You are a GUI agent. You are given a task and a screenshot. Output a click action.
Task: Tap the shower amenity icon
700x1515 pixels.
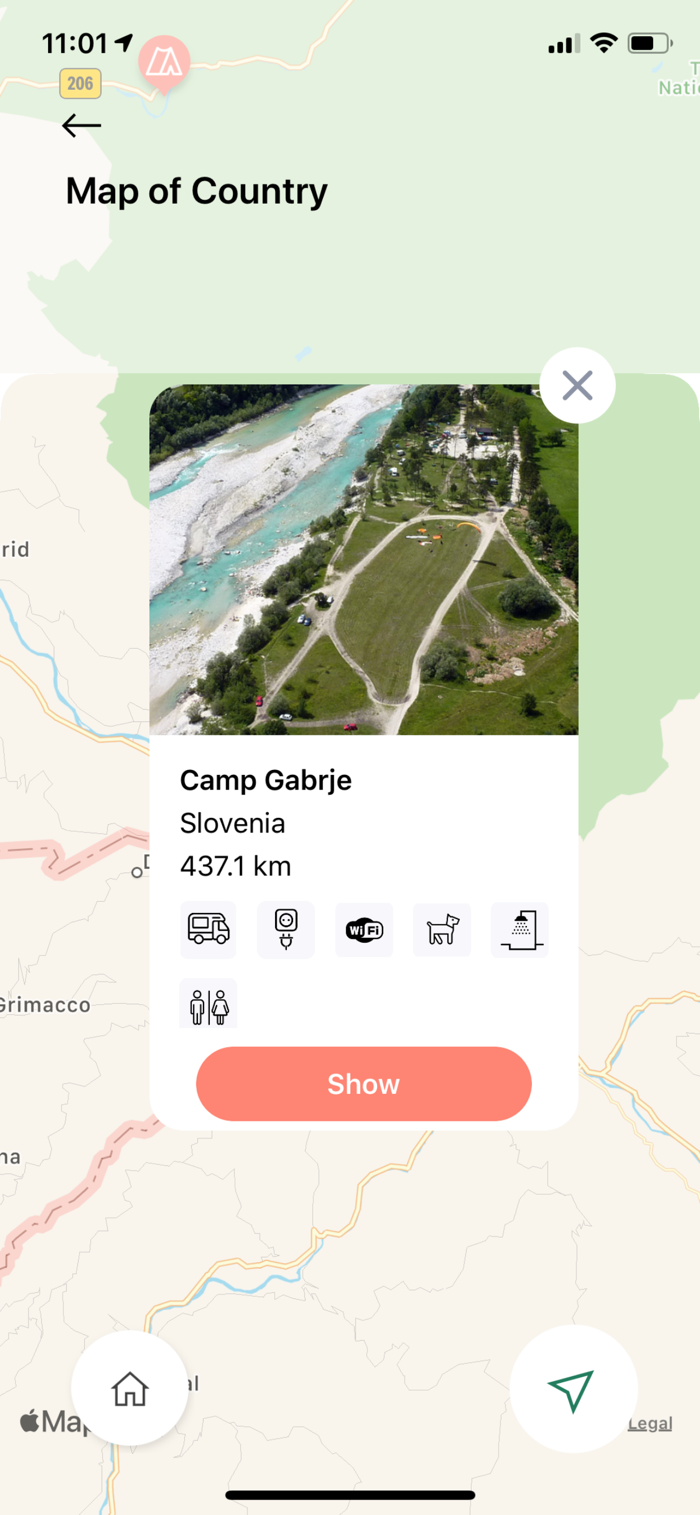pos(520,929)
